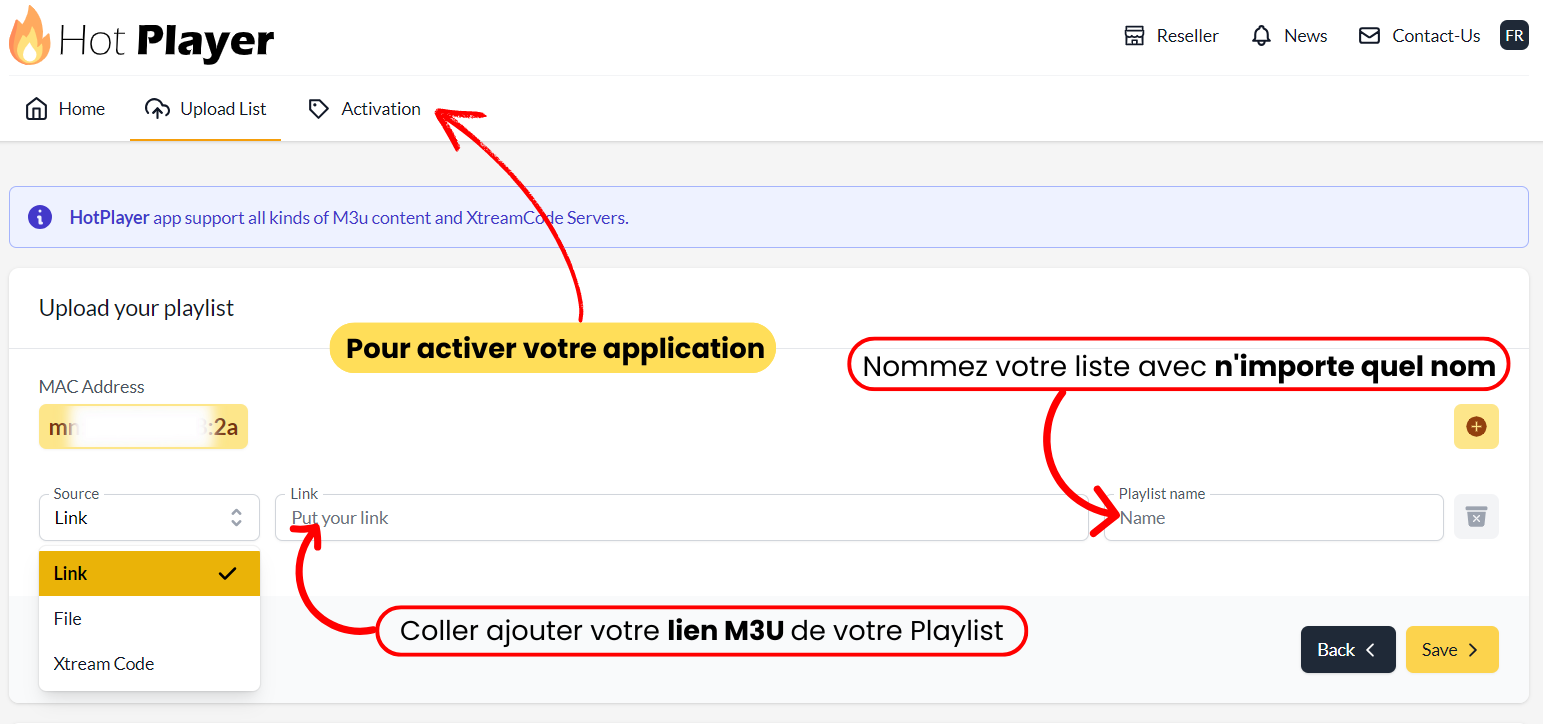
Task: Click the Upload List cloud icon
Action: 157,109
